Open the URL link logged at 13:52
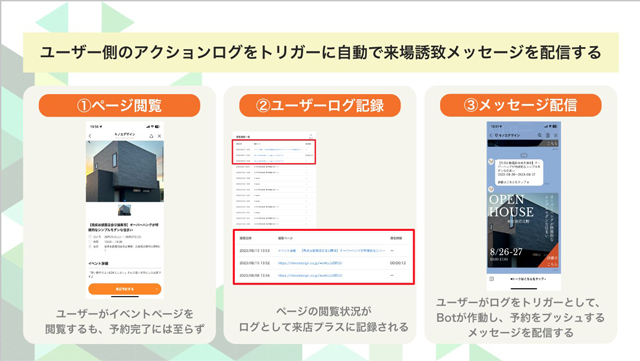 point(310,263)
